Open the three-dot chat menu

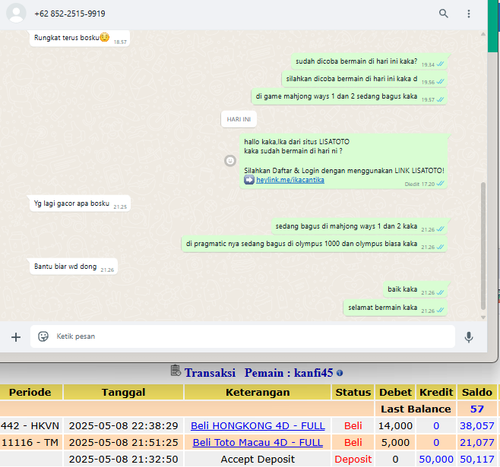coord(469,14)
